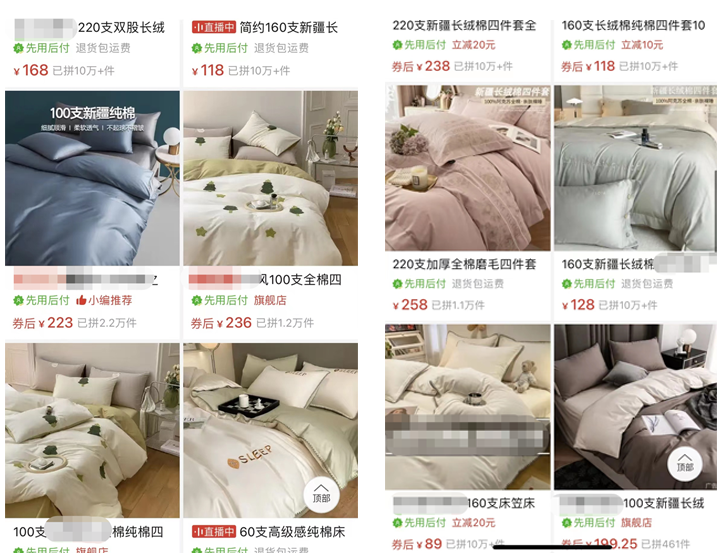This screenshot has height=553, width=723.
Task: Open product title 160支长绒棉纯棉四件套10
Action: click(633, 25)
